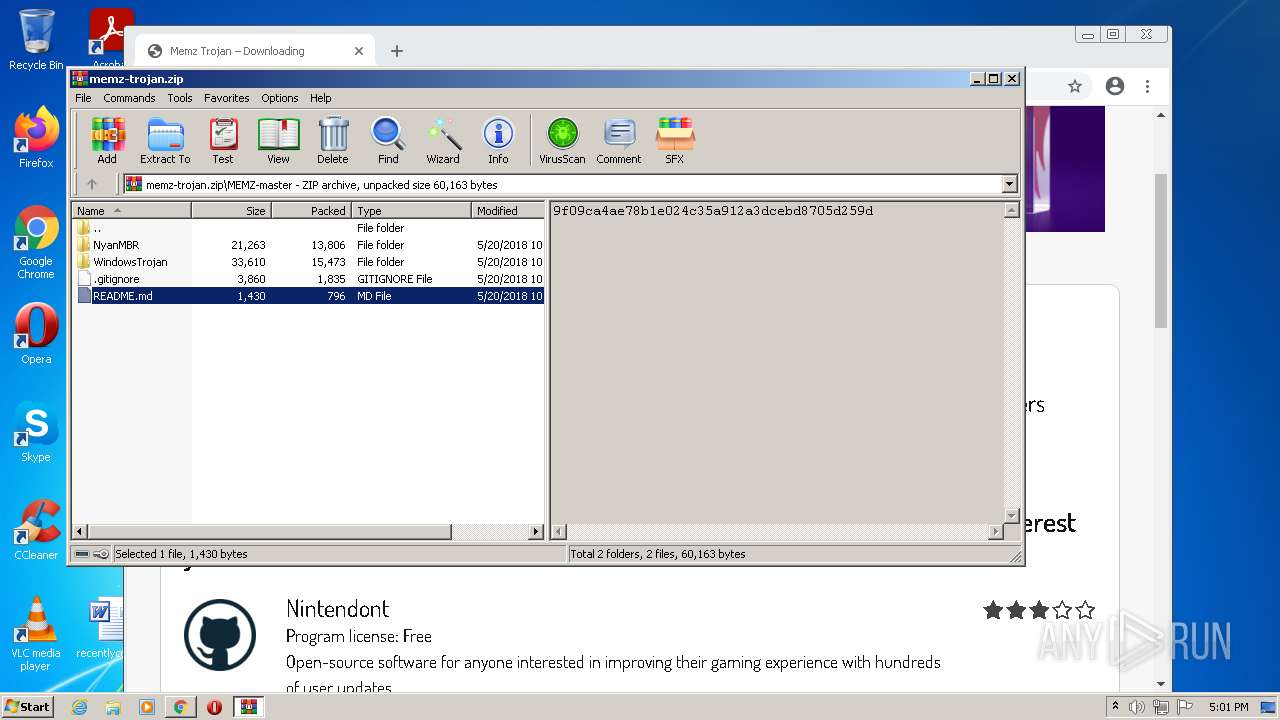
Task: Open the Nintendont program link
Action: [x=337, y=609]
